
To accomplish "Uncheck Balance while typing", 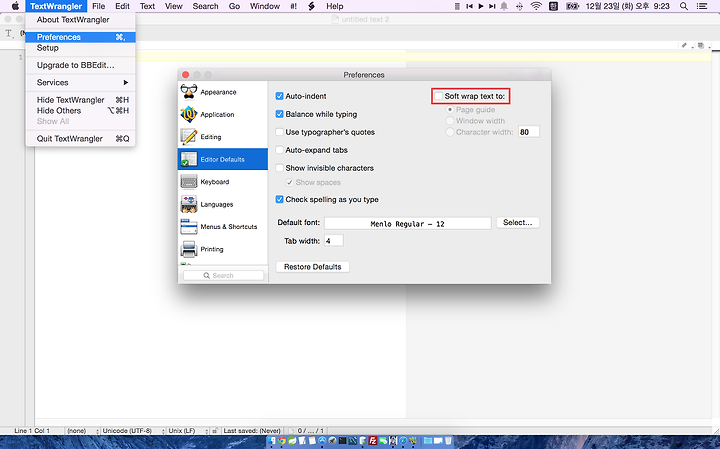I will [279, 114].
